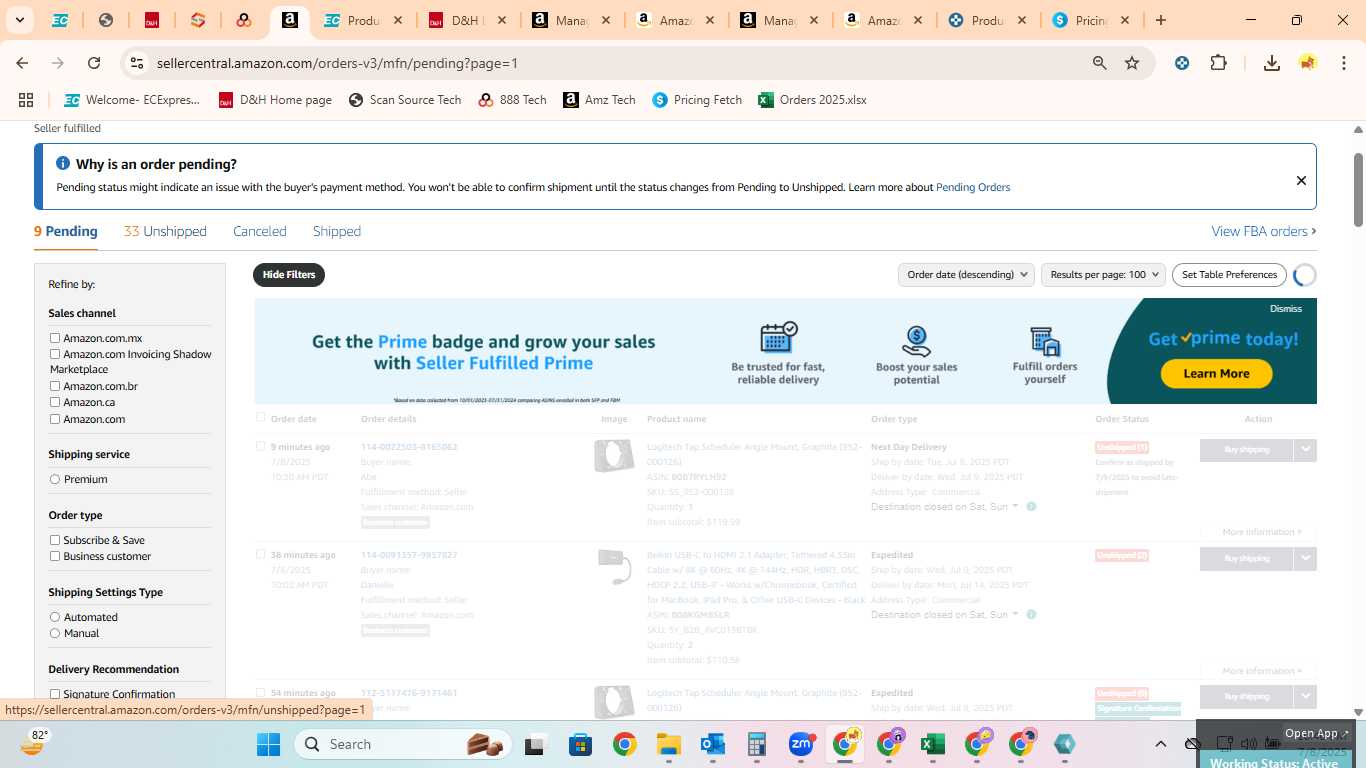The height and width of the screenshot is (768, 1366).
Task: Switch to the D&H browser tab
Action: coord(466,20)
